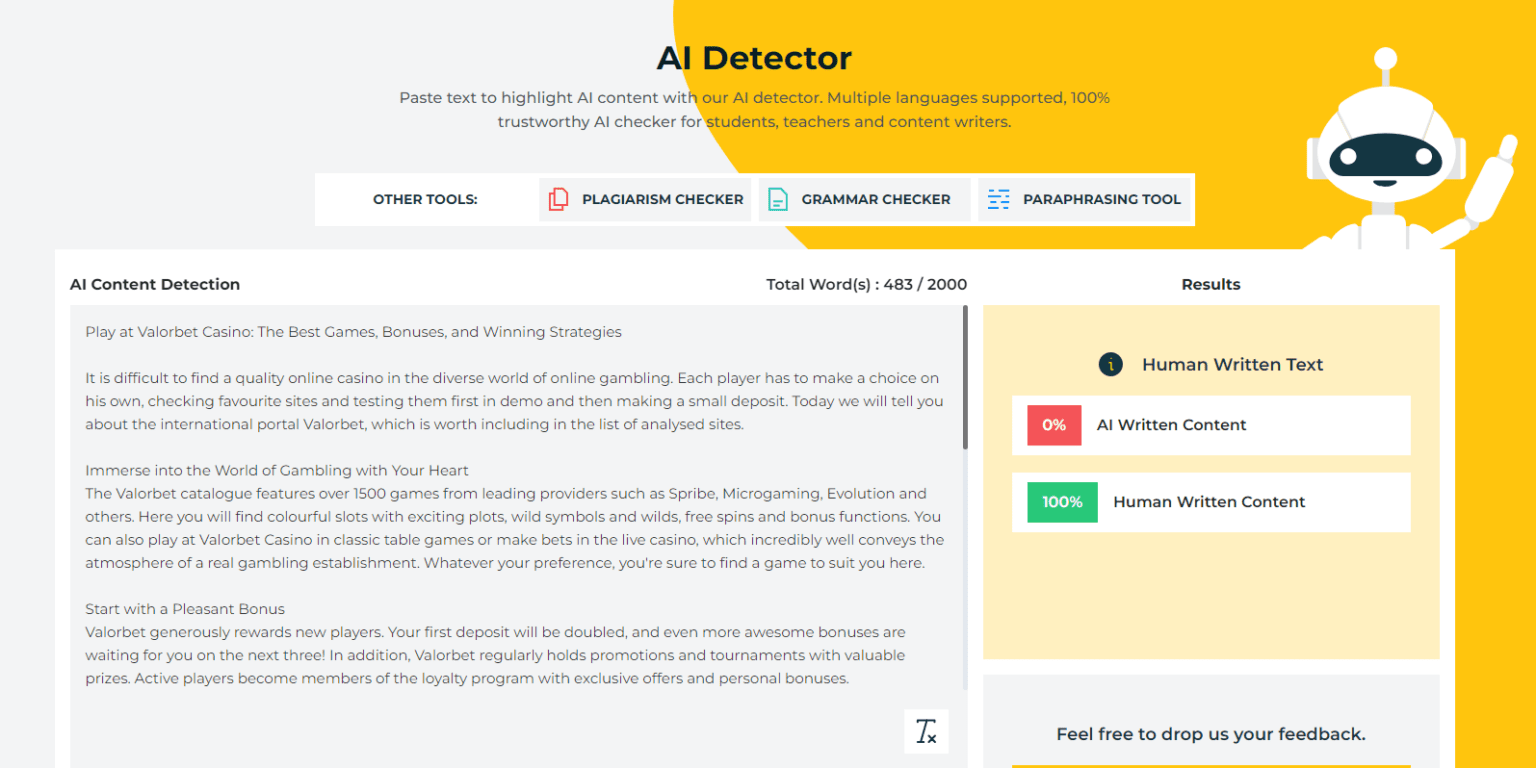Click the 'AI Detector' page heading

coord(754,58)
